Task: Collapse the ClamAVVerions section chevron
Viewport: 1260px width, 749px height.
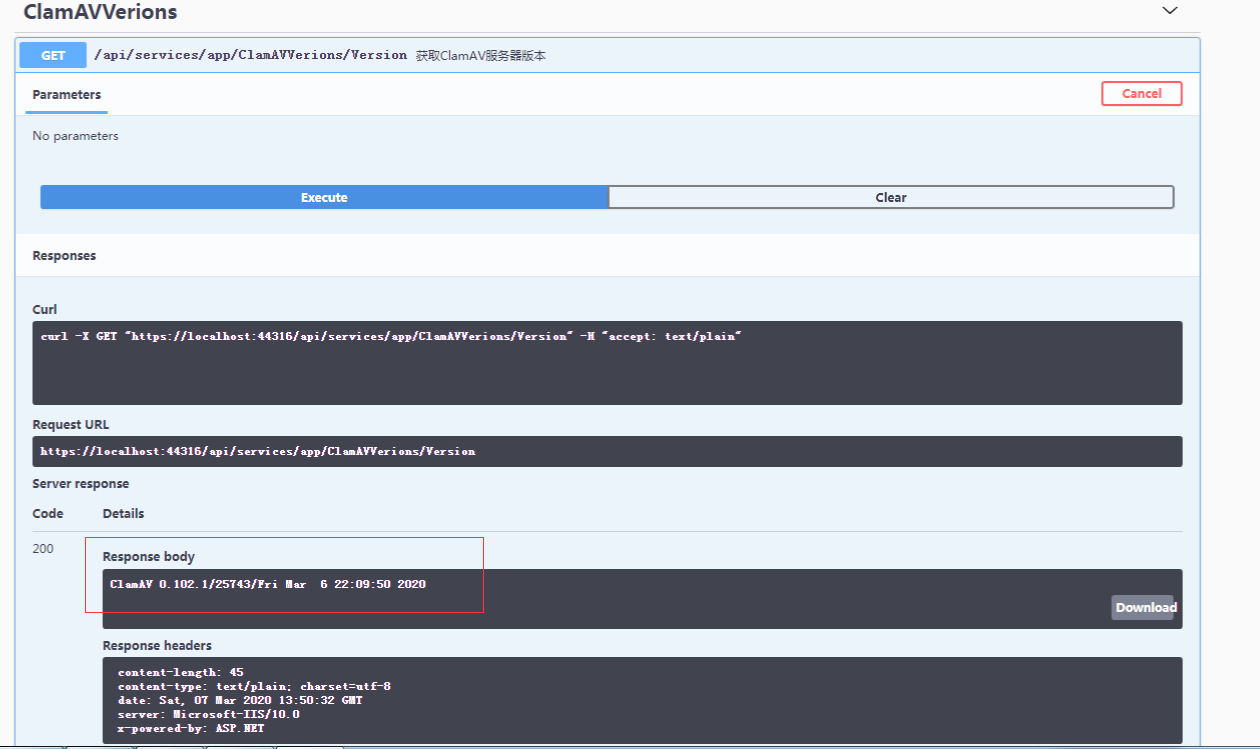Action: (x=1169, y=11)
